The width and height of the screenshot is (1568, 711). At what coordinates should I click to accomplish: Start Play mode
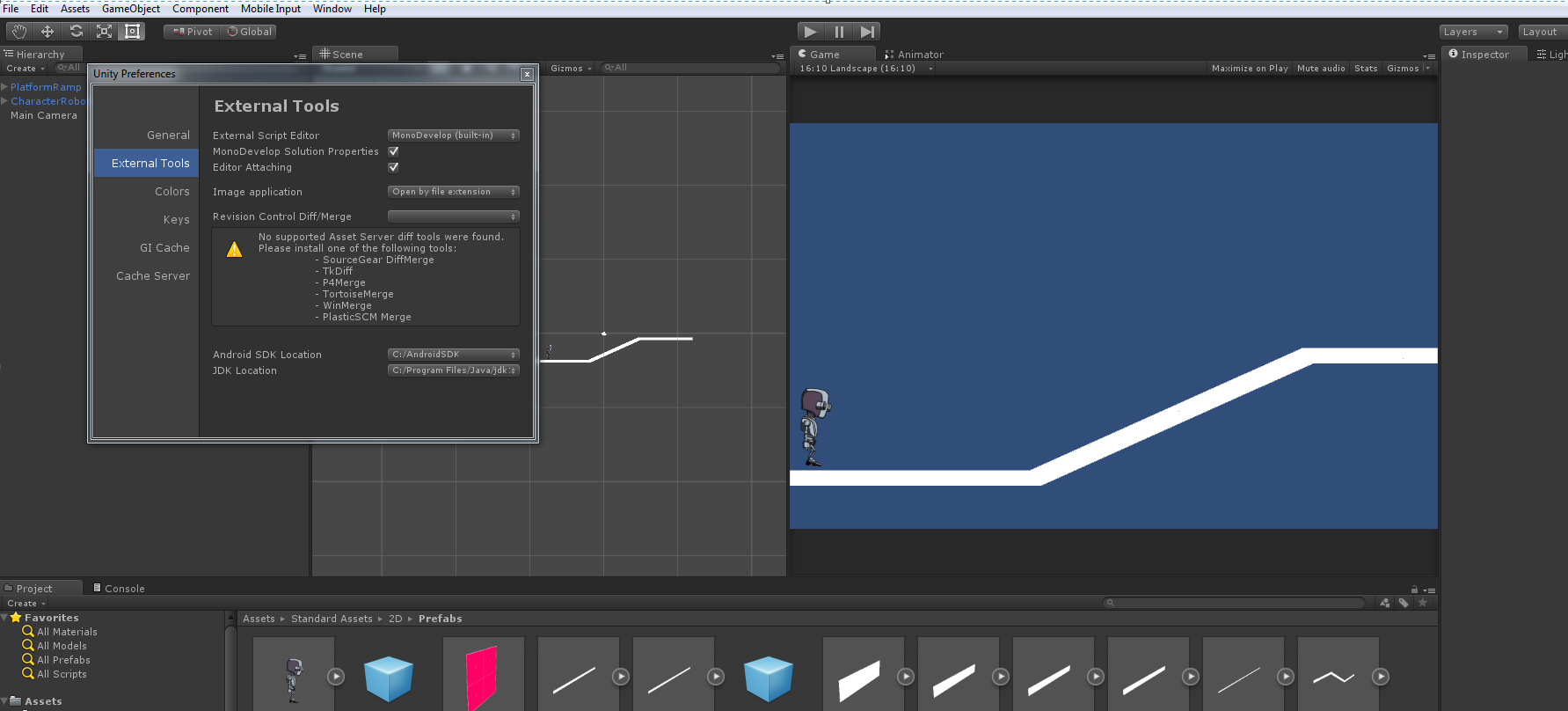coord(811,32)
